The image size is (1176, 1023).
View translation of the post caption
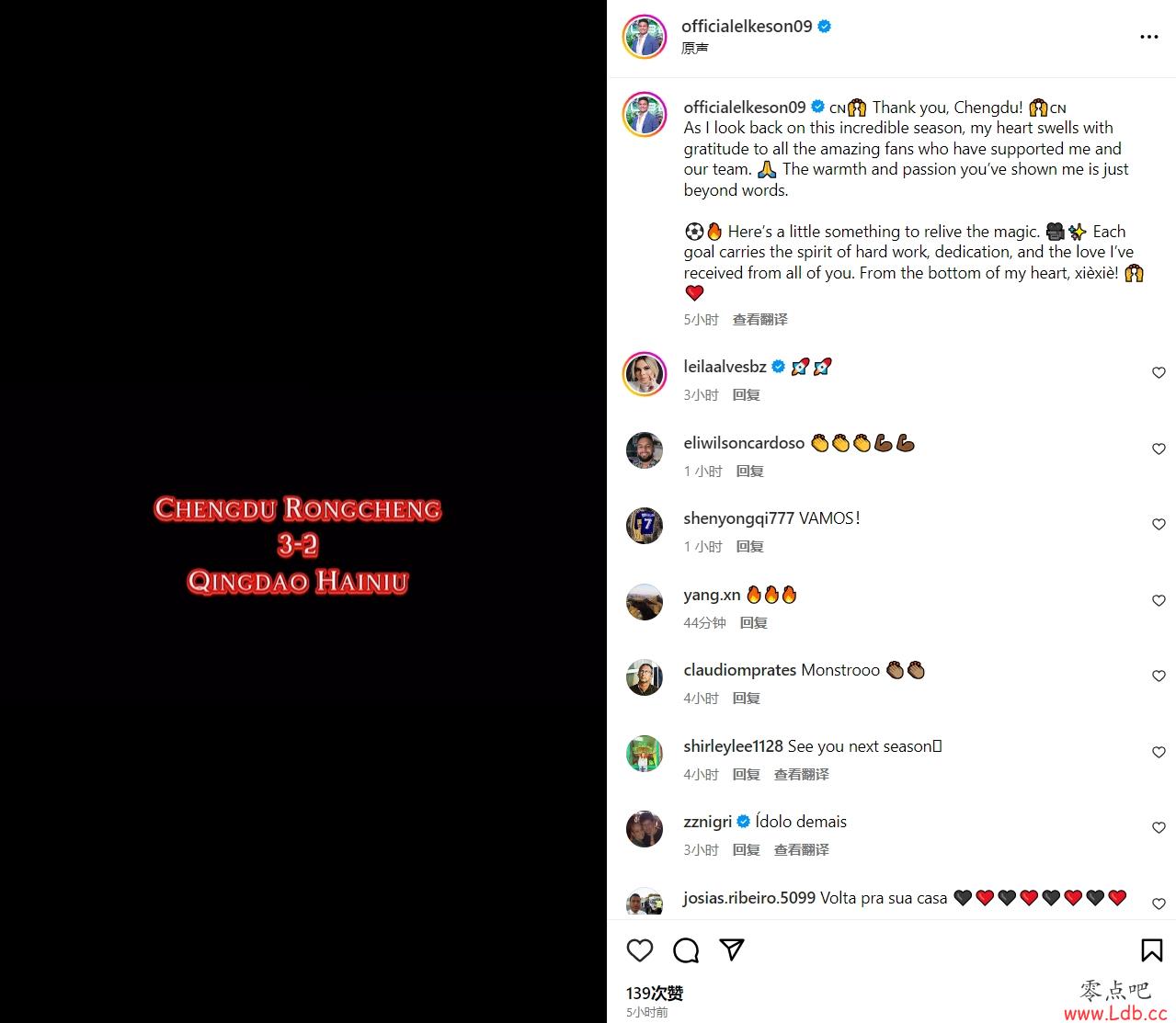click(759, 319)
